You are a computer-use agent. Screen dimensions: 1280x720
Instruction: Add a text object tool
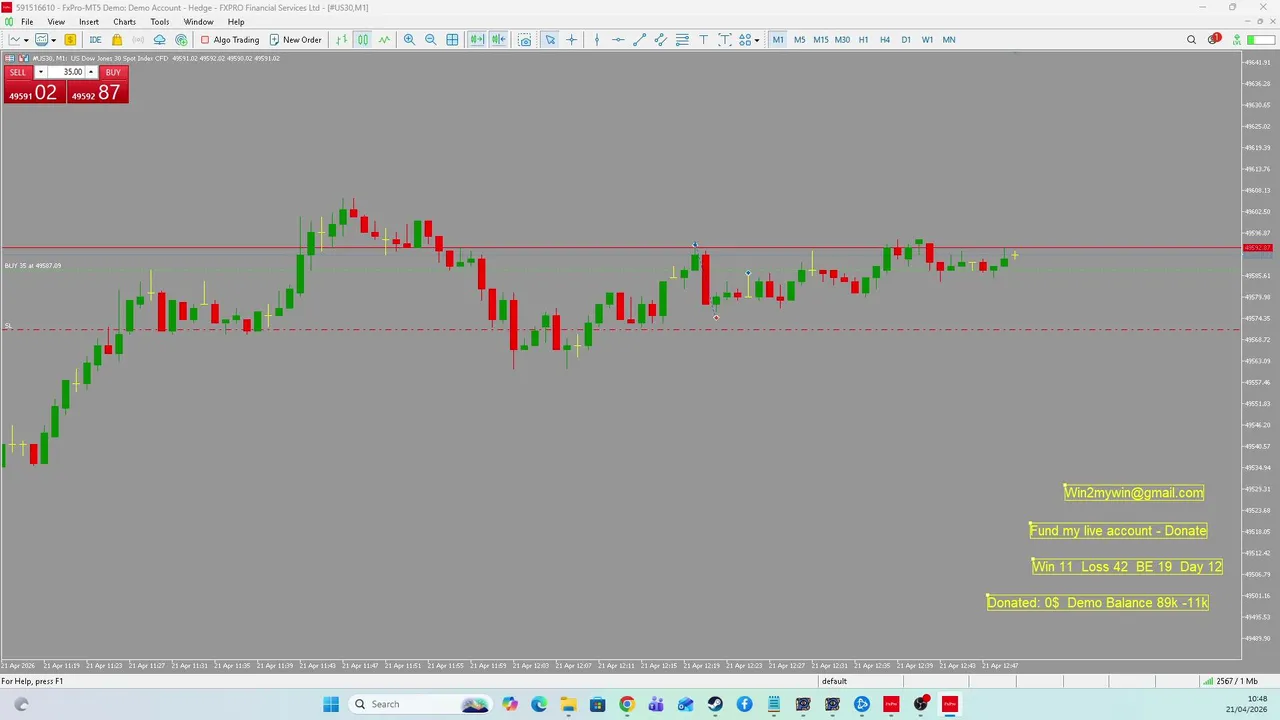pyautogui.click(x=704, y=40)
